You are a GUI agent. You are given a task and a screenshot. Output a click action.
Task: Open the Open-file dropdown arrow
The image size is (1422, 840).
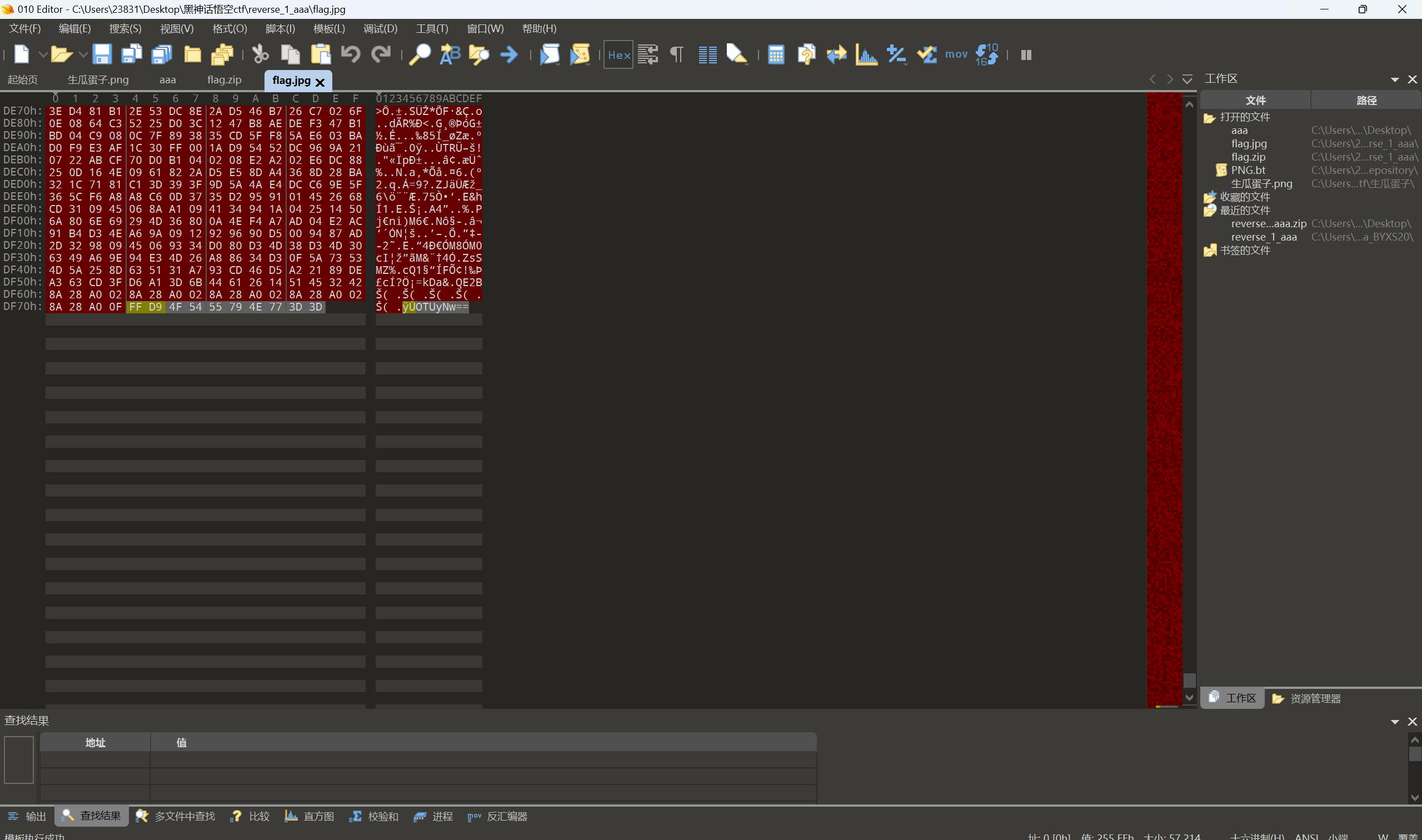[x=83, y=55]
